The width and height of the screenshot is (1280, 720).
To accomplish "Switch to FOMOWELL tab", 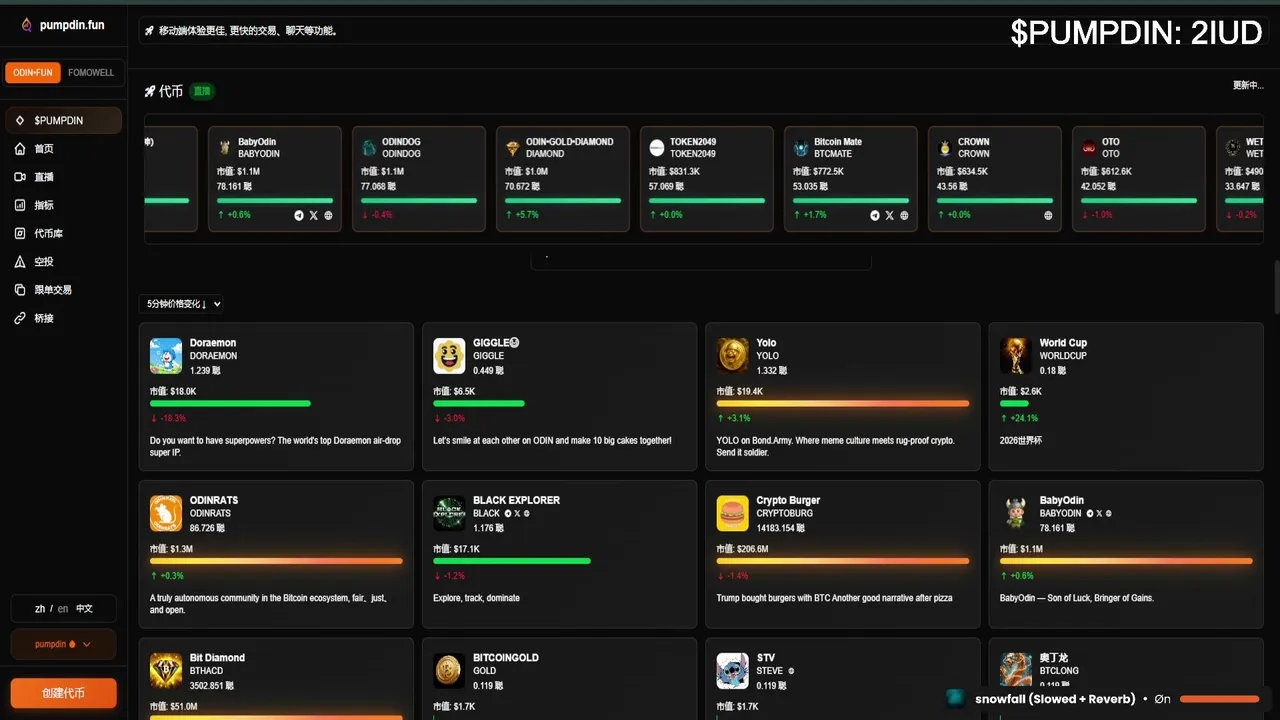I will [x=91, y=73].
